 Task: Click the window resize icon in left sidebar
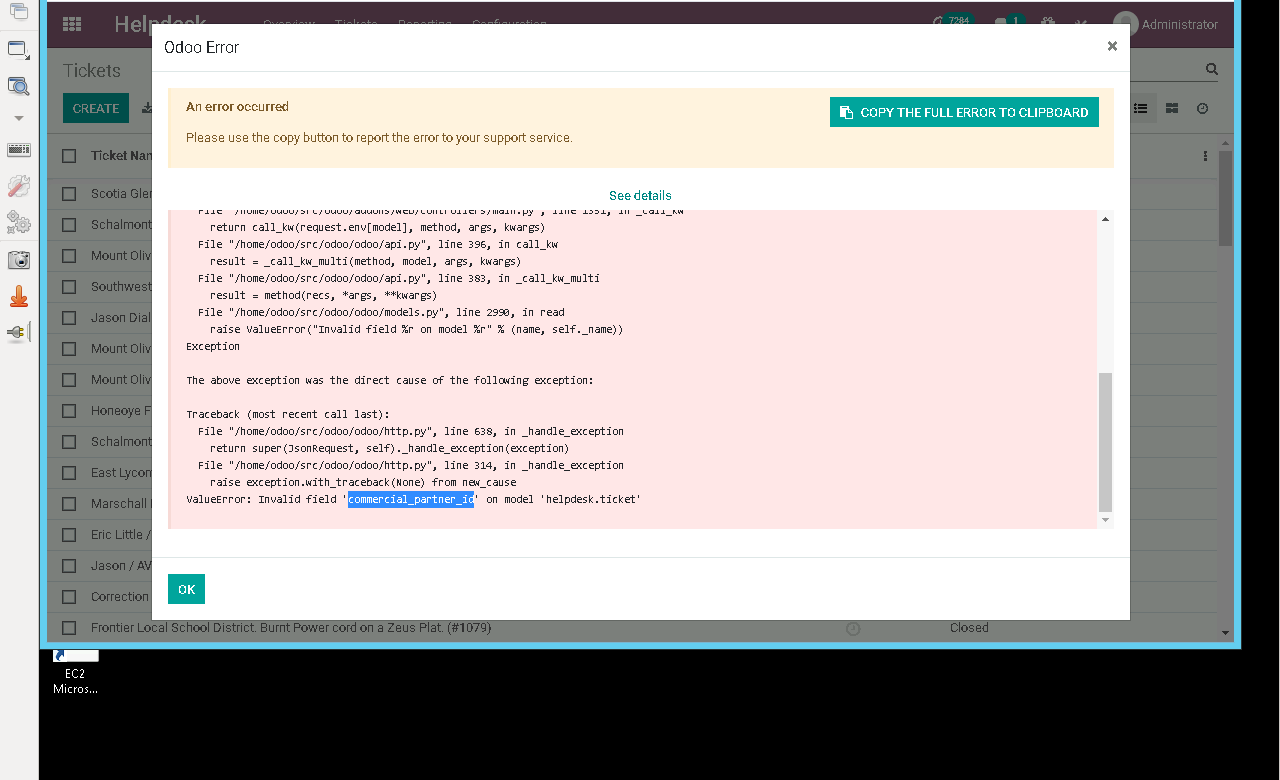tap(18, 49)
